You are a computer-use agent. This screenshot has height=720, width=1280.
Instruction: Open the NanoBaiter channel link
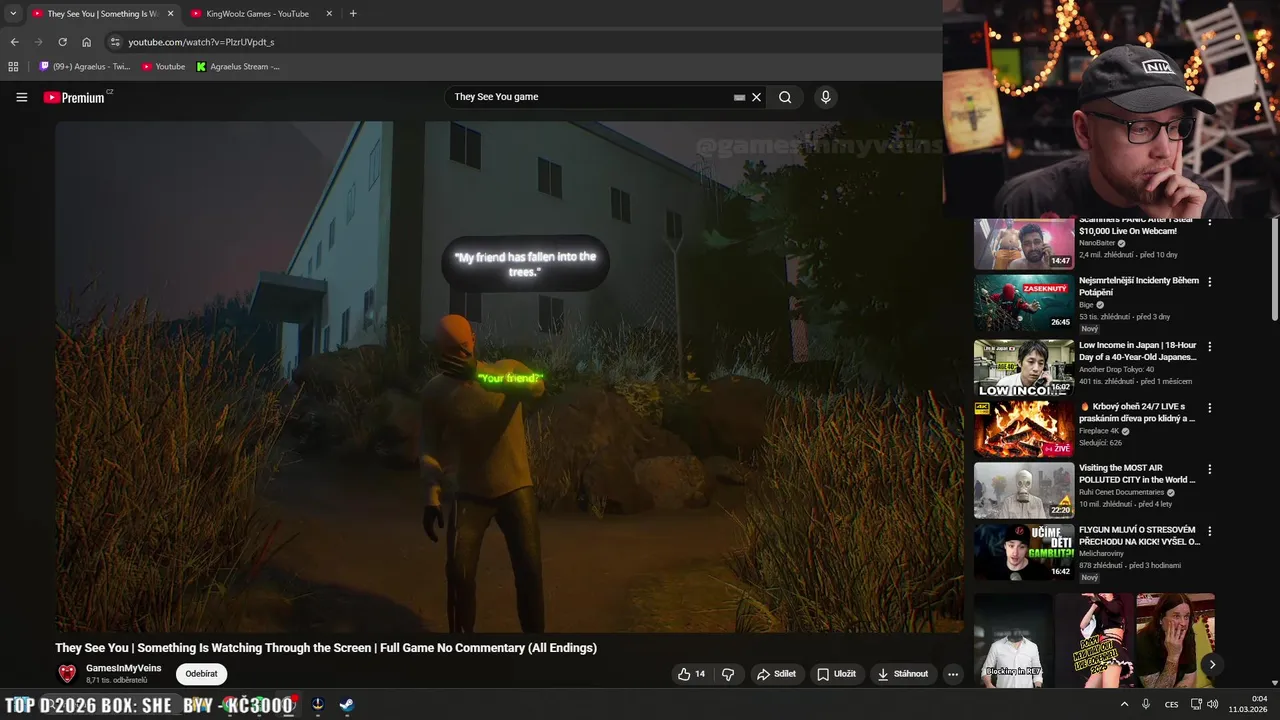(1097, 243)
